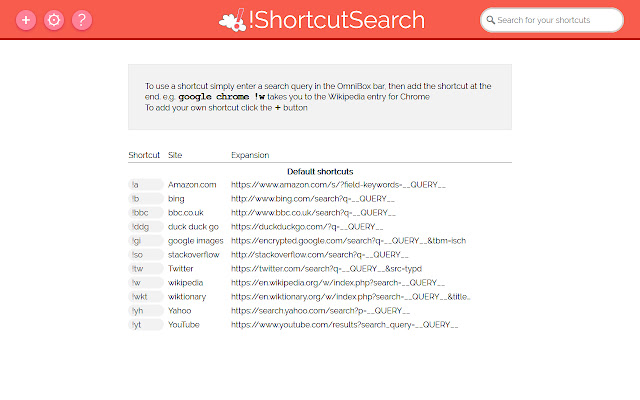The height and width of the screenshot is (400, 640).
Task: Click the YouTube site name
Action: (184, 325)
